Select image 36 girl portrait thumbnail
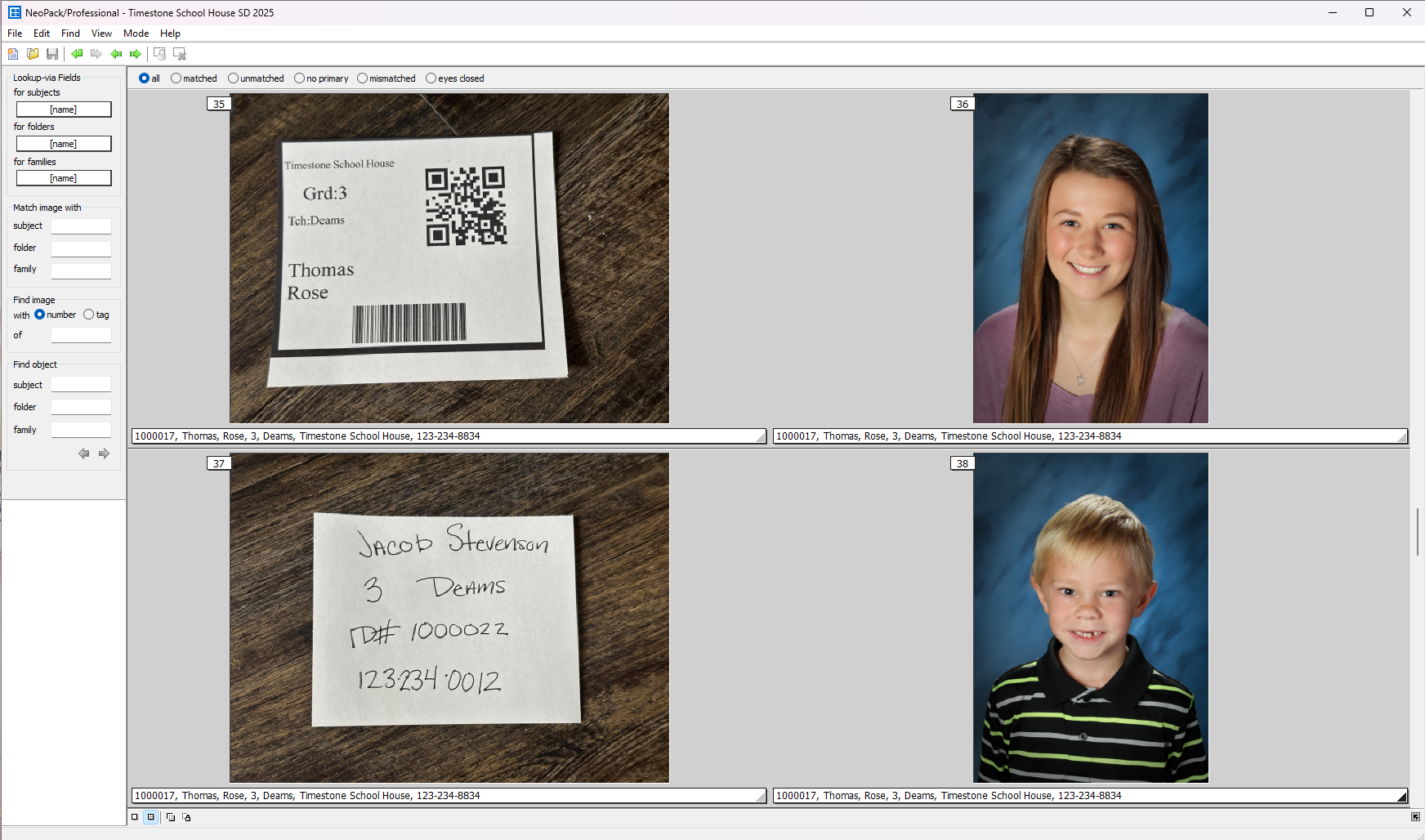1425x840 pixels. click(1091, 258)
